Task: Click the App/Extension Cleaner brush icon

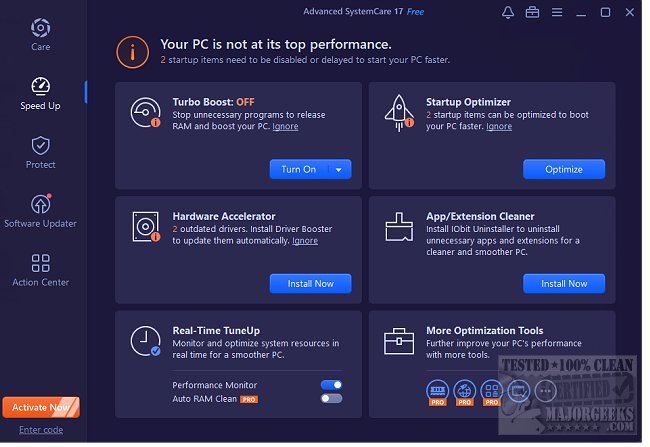Action: [x=399, y=227]
